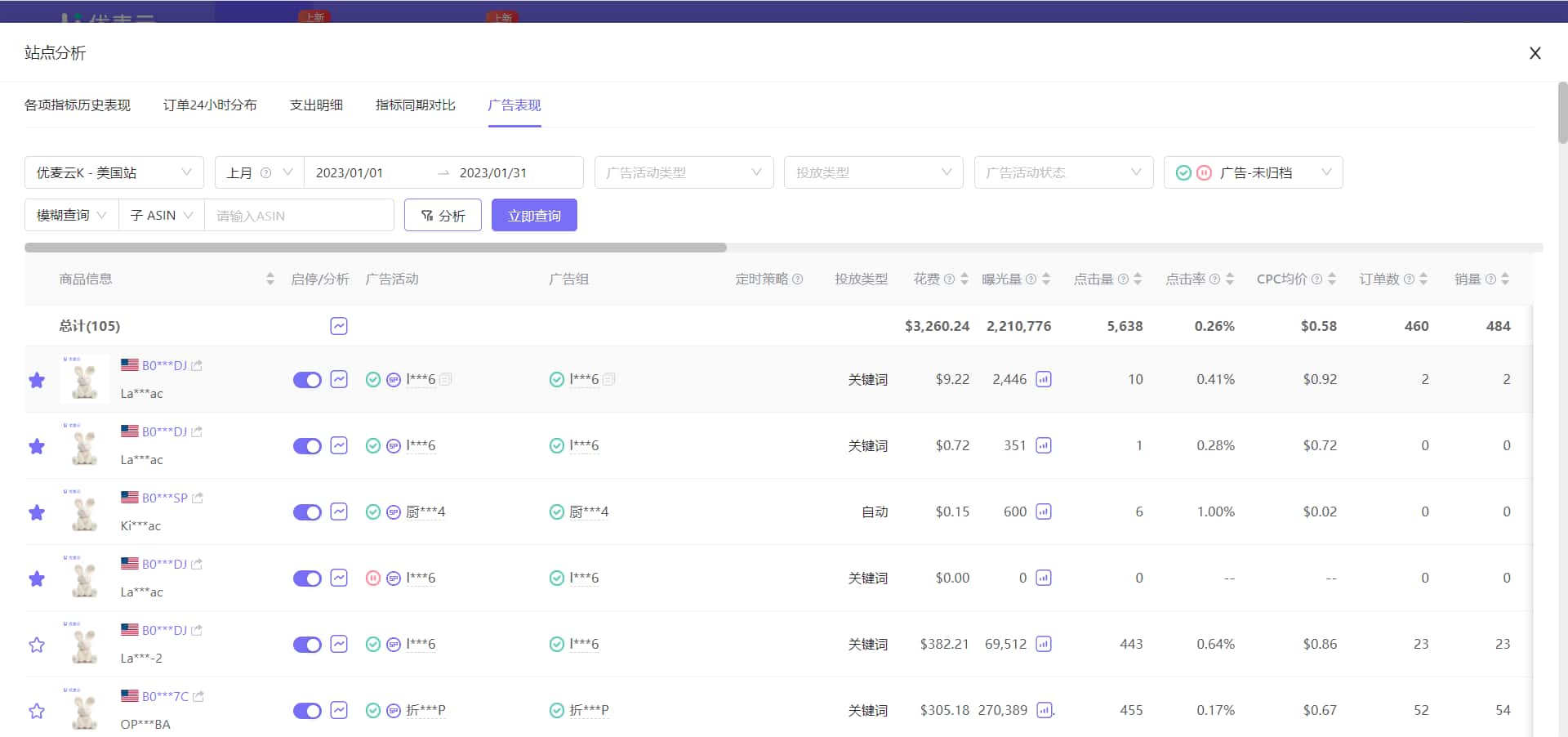Click product thumbnail in 厨***4 row
Screen dimensions: 1568x737
click(85, 511)
